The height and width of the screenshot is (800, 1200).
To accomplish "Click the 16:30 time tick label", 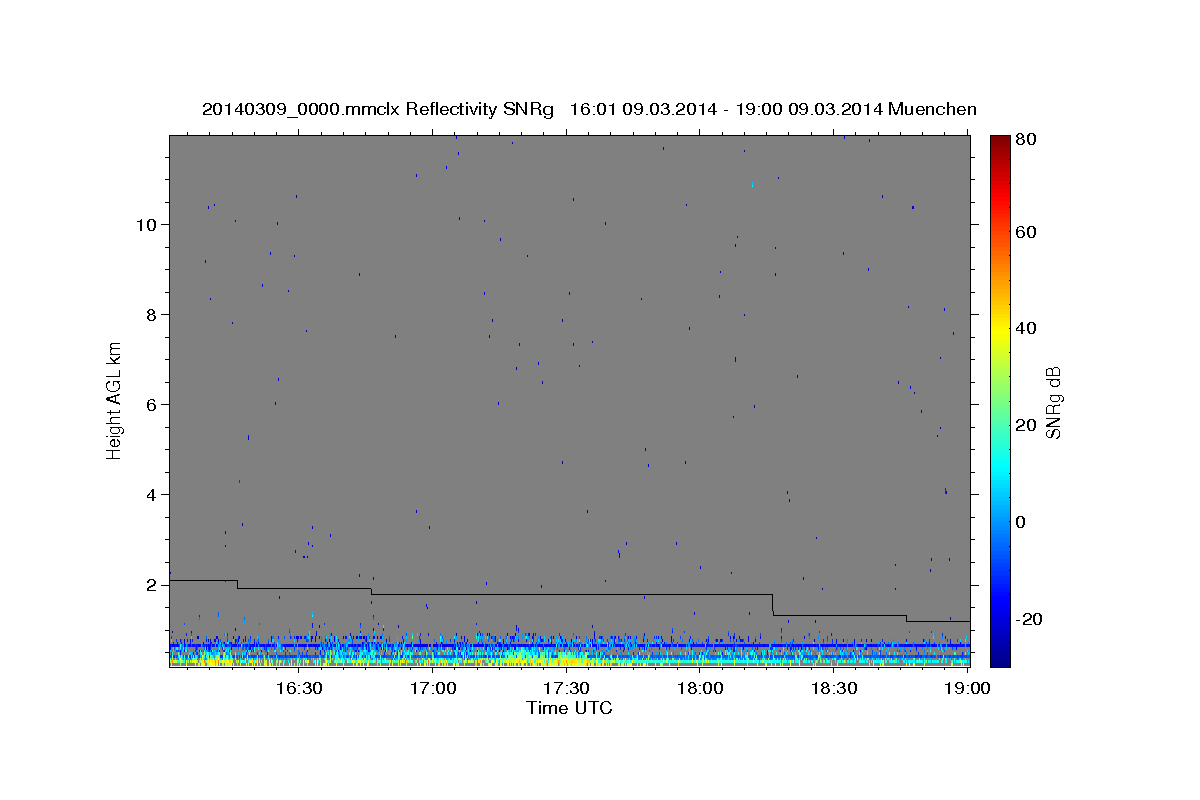I will pos(298,689).
